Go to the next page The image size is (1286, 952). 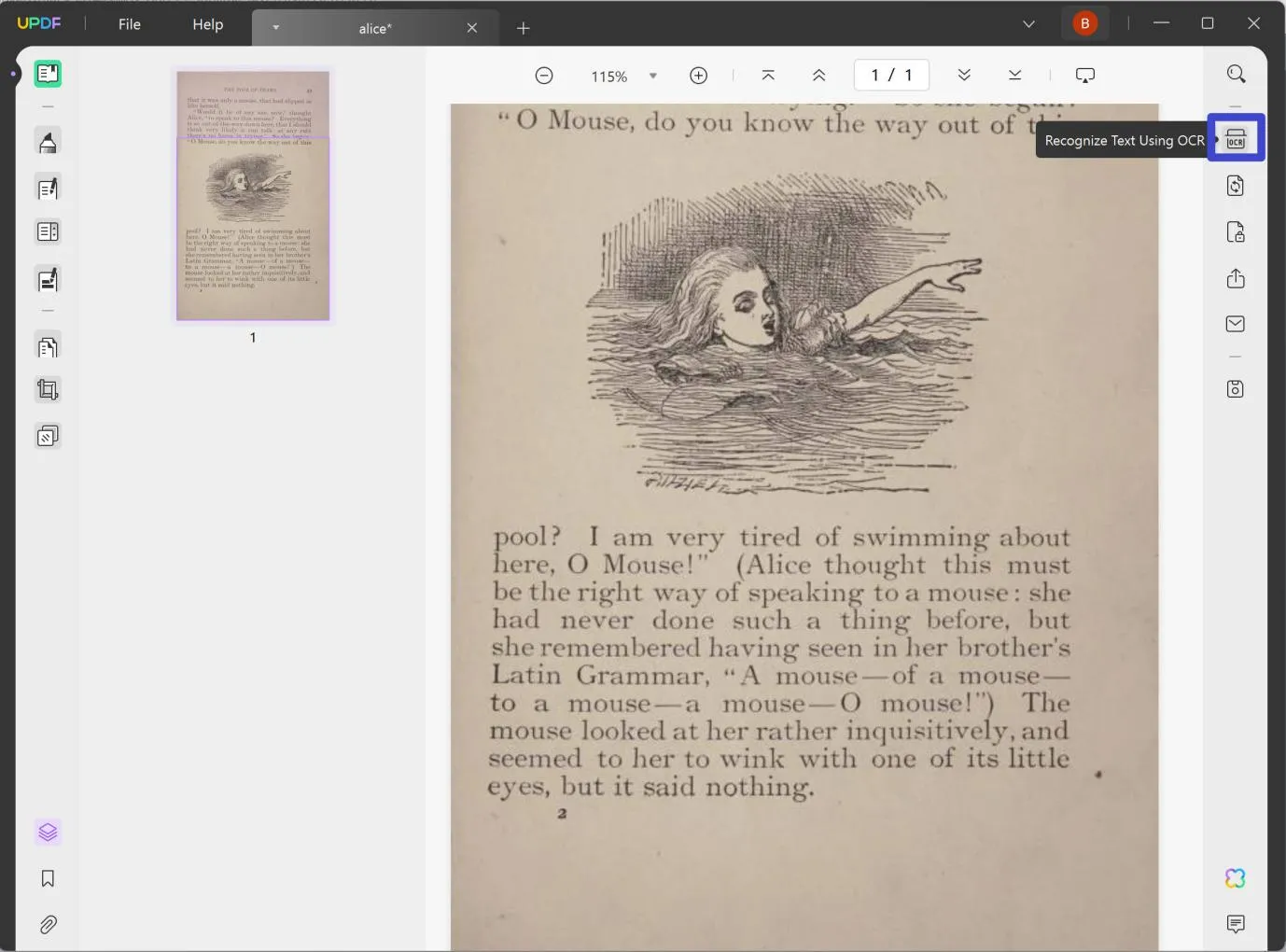coord(964,76)
